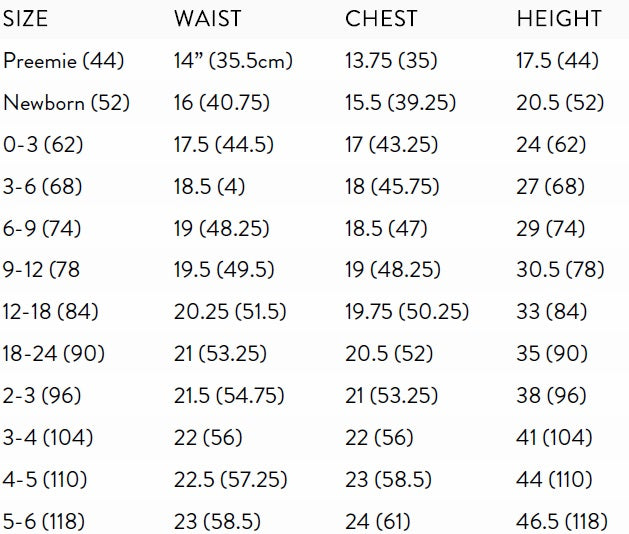Click waist value 14" (35.5cm)
Image resolution: width=629 pixels, height=534 pixels.
coord(233,61)
